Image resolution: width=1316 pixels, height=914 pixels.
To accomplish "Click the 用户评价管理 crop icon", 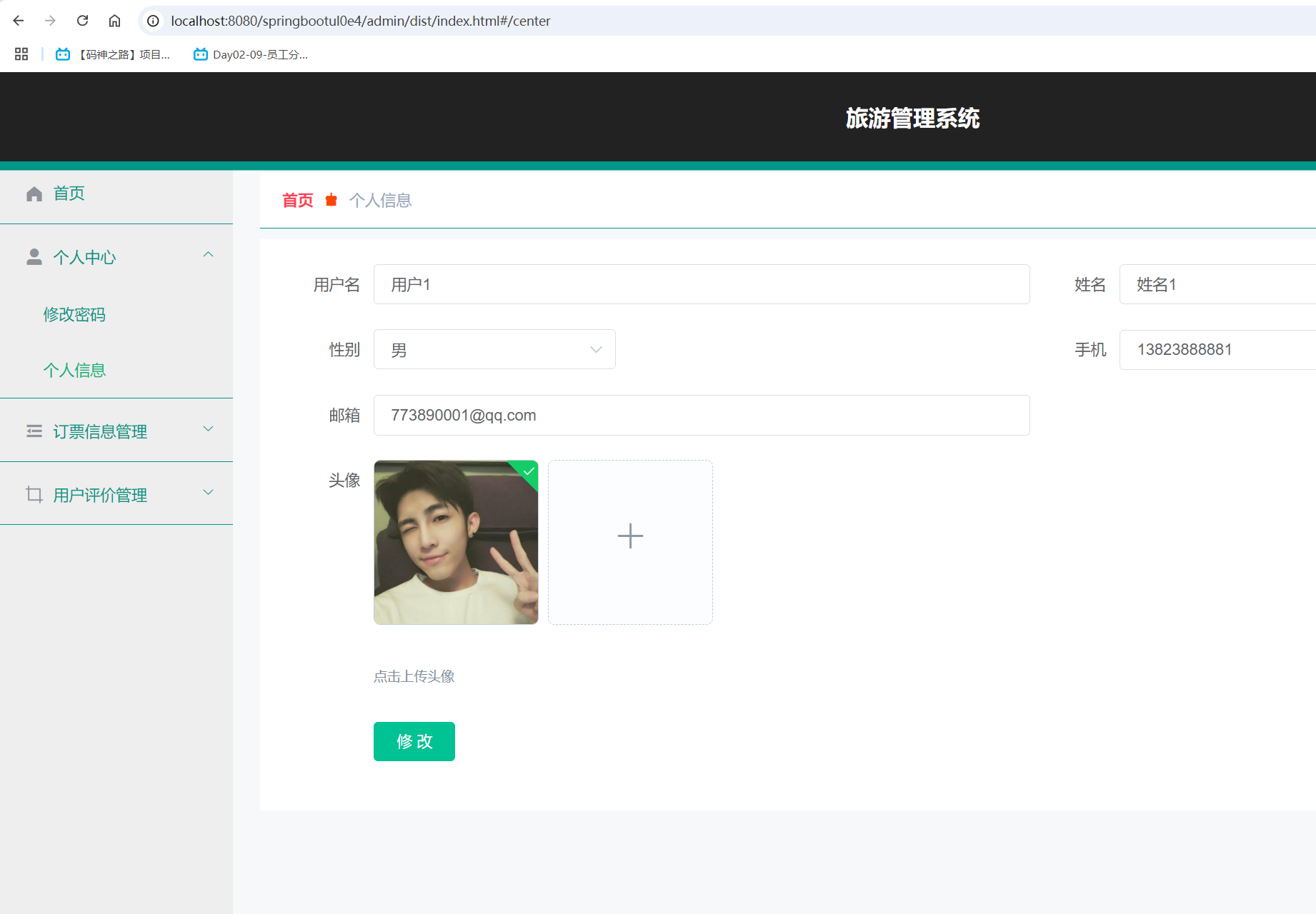I will pyautogui.click(x=34, y=494).
